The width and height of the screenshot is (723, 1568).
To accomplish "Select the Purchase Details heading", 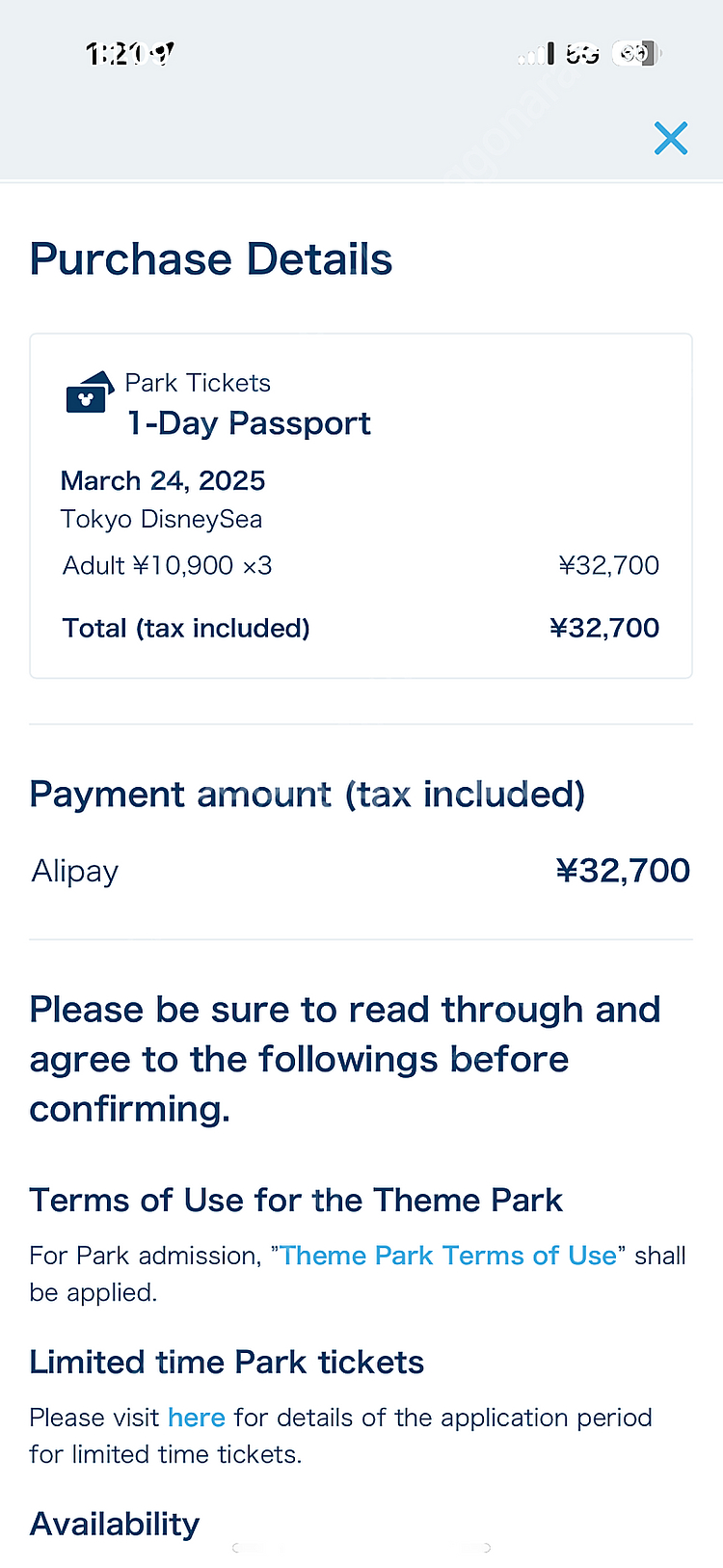I will 211,259.
